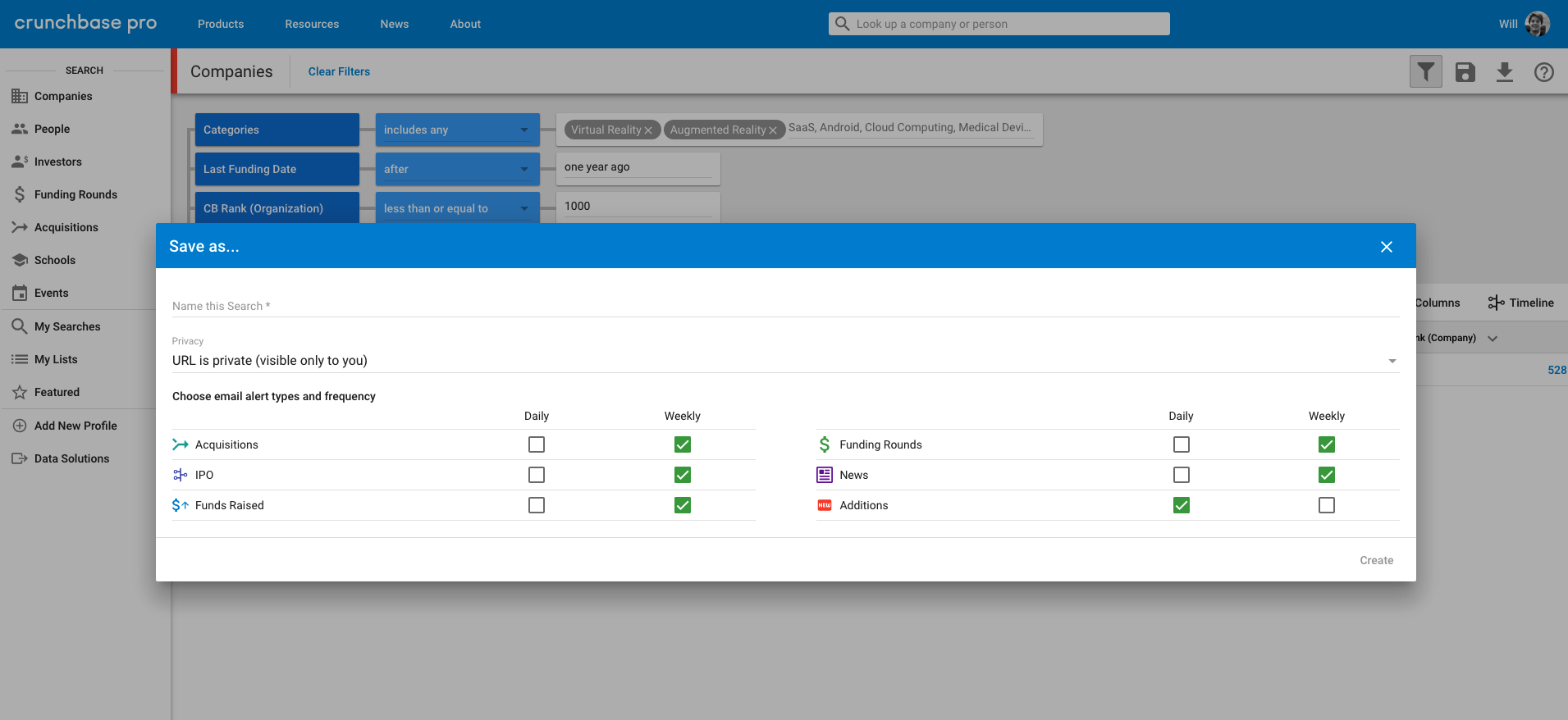
Task: Click the categories suggestion input field
Action: 910,128
